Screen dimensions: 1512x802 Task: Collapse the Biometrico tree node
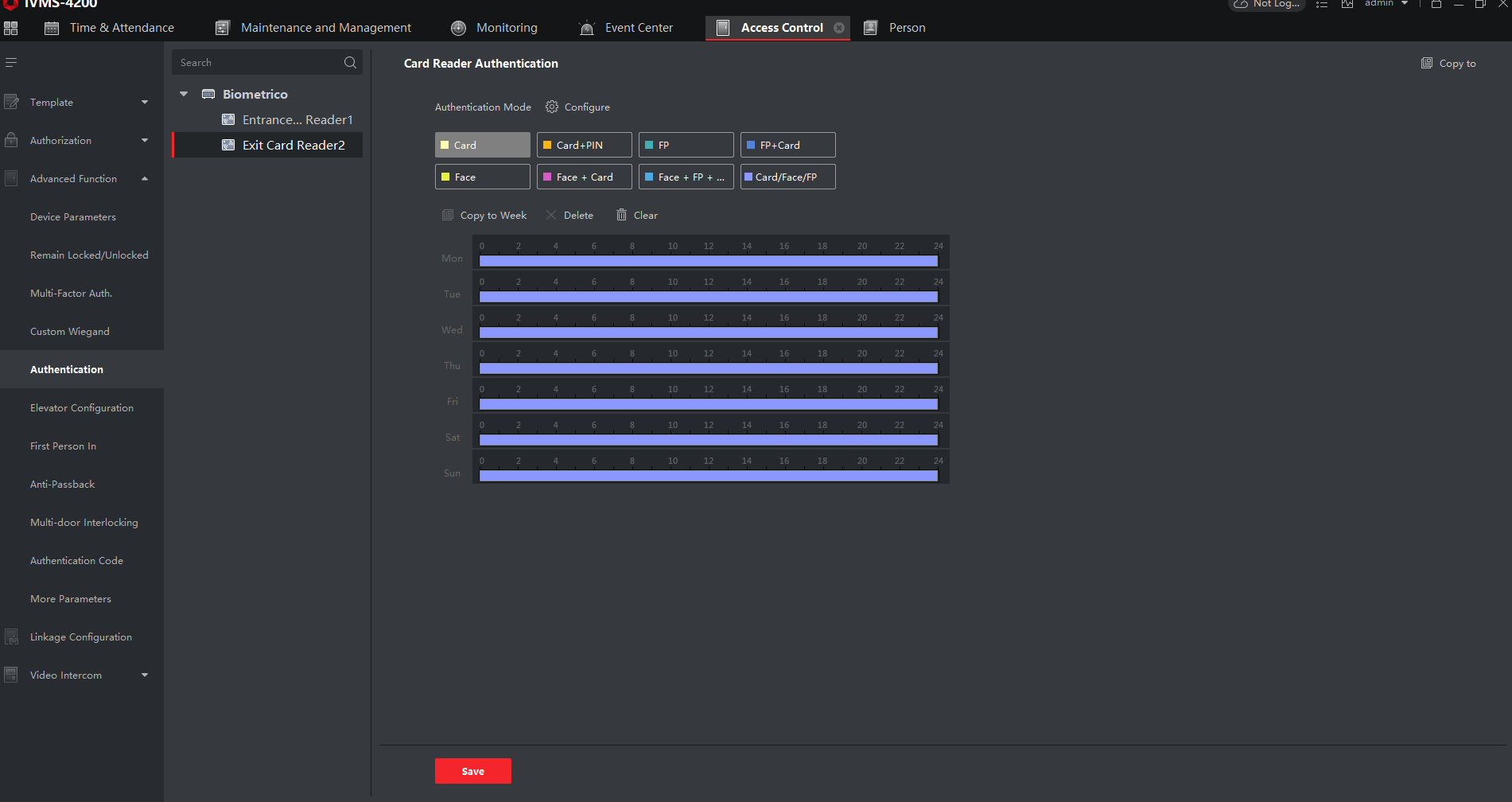coord(184,94)
